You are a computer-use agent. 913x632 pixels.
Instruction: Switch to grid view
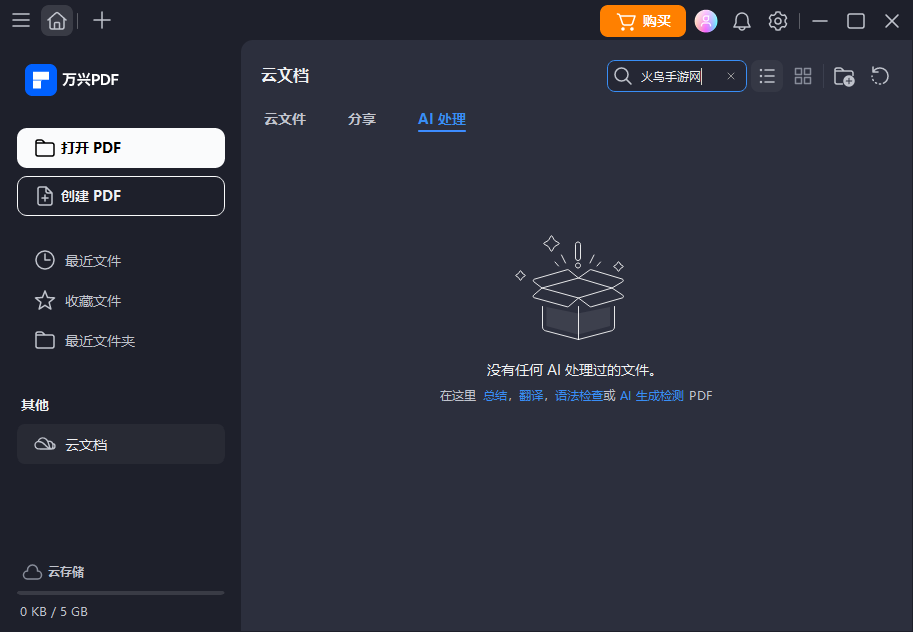click(803, 76)
